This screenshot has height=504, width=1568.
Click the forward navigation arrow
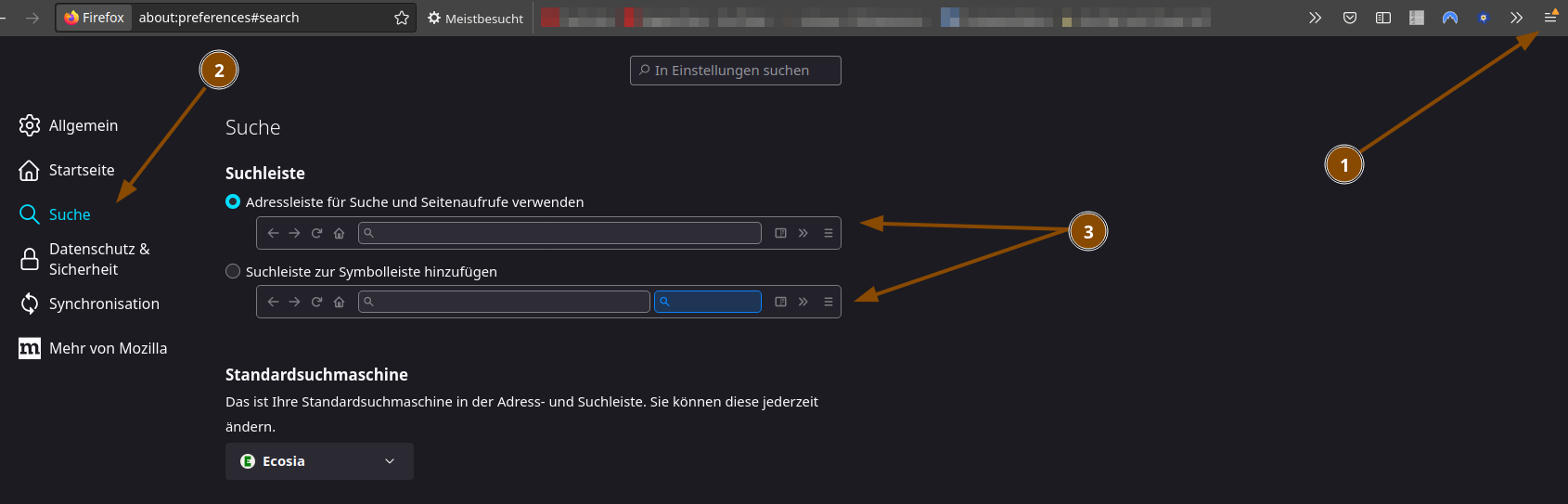[32, 18]
